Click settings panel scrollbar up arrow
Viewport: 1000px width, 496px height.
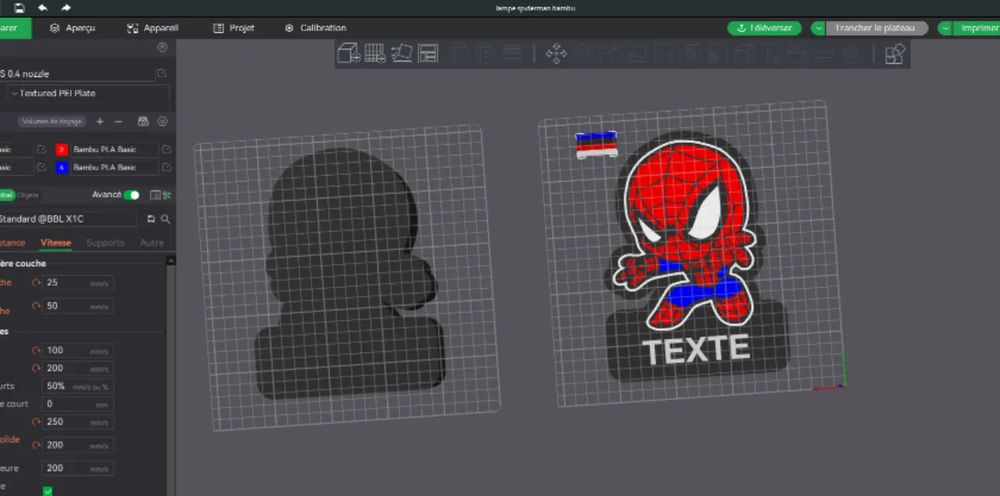171,260
